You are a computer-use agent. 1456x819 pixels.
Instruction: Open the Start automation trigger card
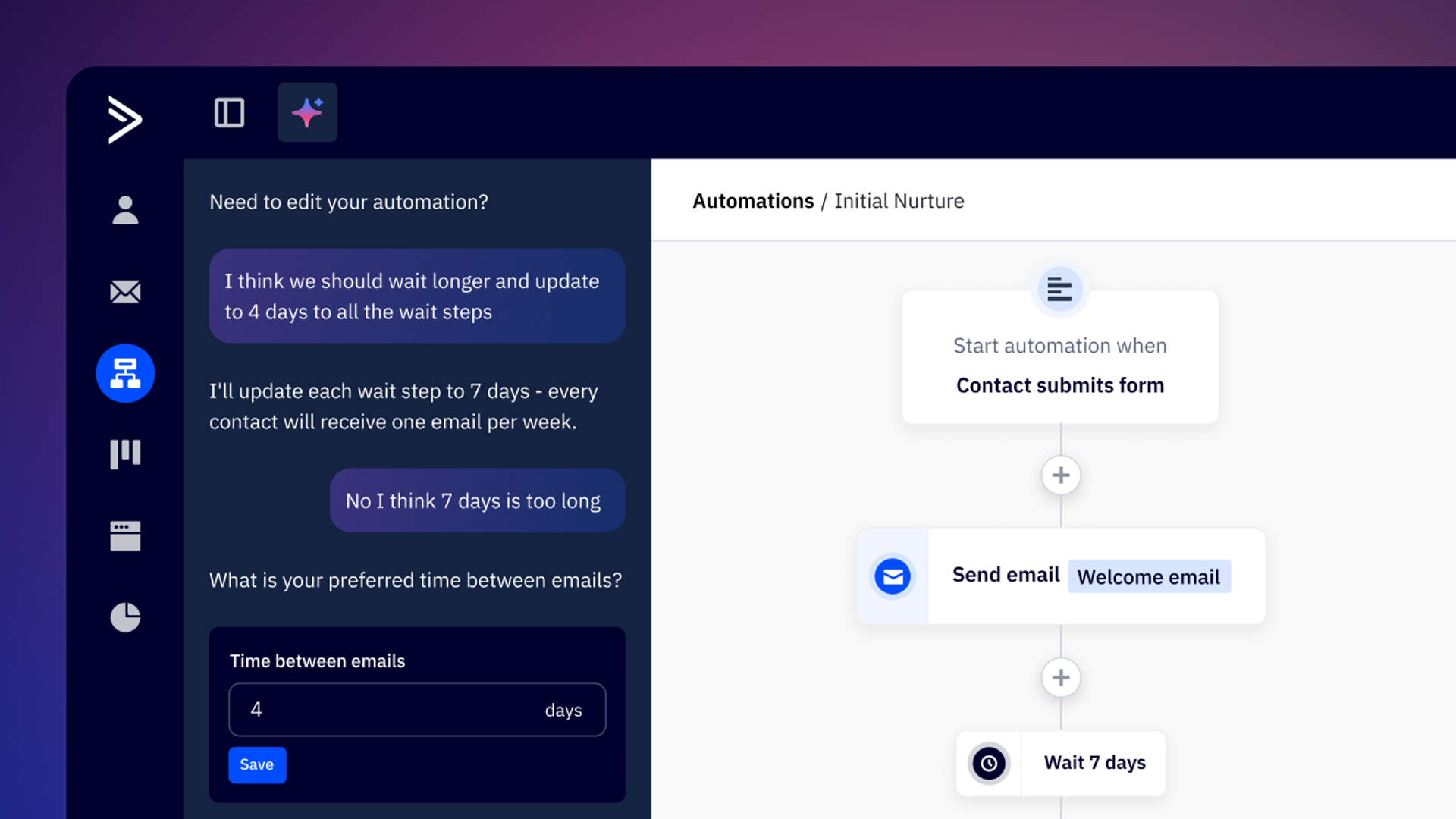[1060, 366]
